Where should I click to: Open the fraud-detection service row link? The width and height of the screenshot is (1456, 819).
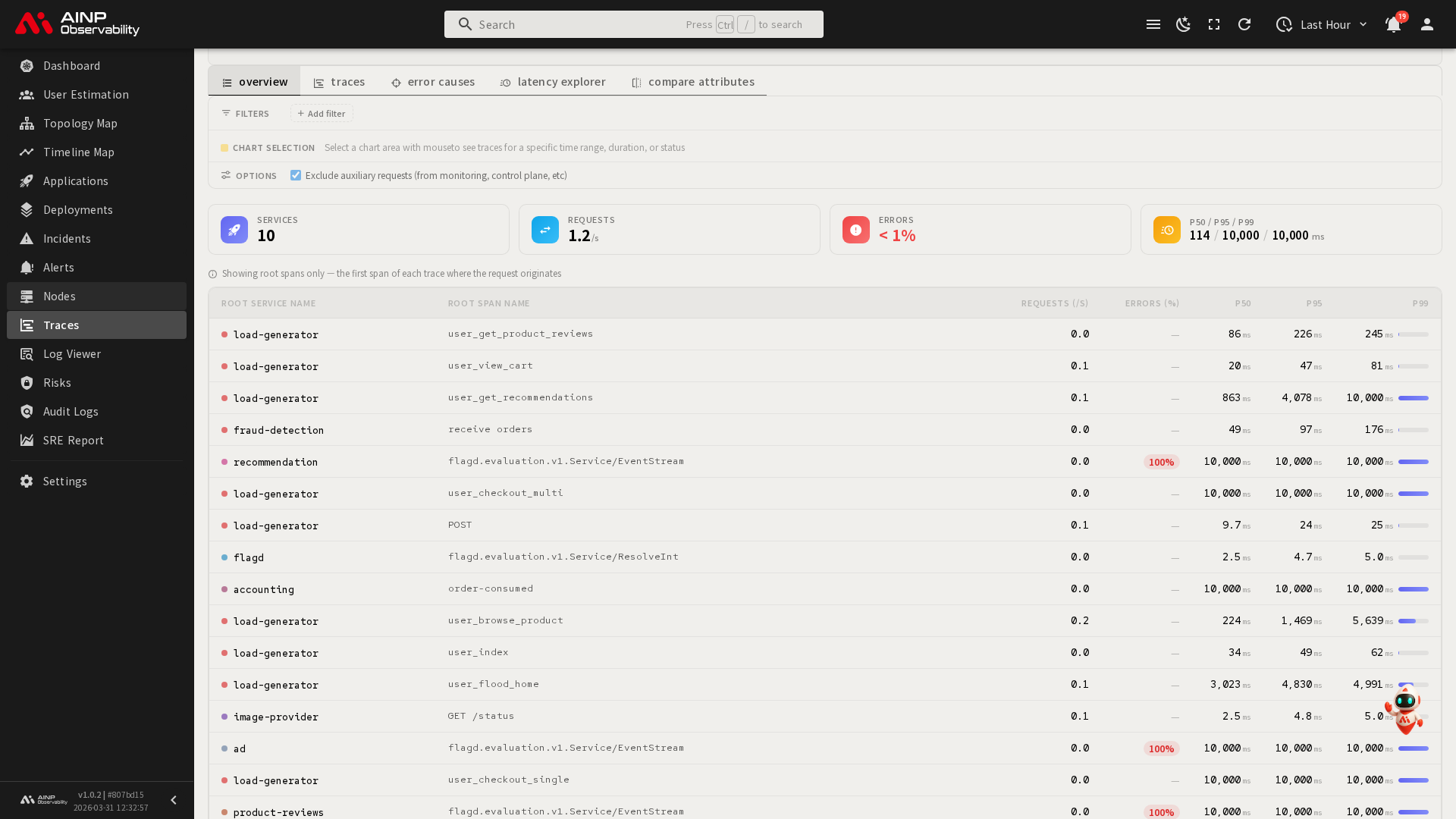[x=278, y=430]
